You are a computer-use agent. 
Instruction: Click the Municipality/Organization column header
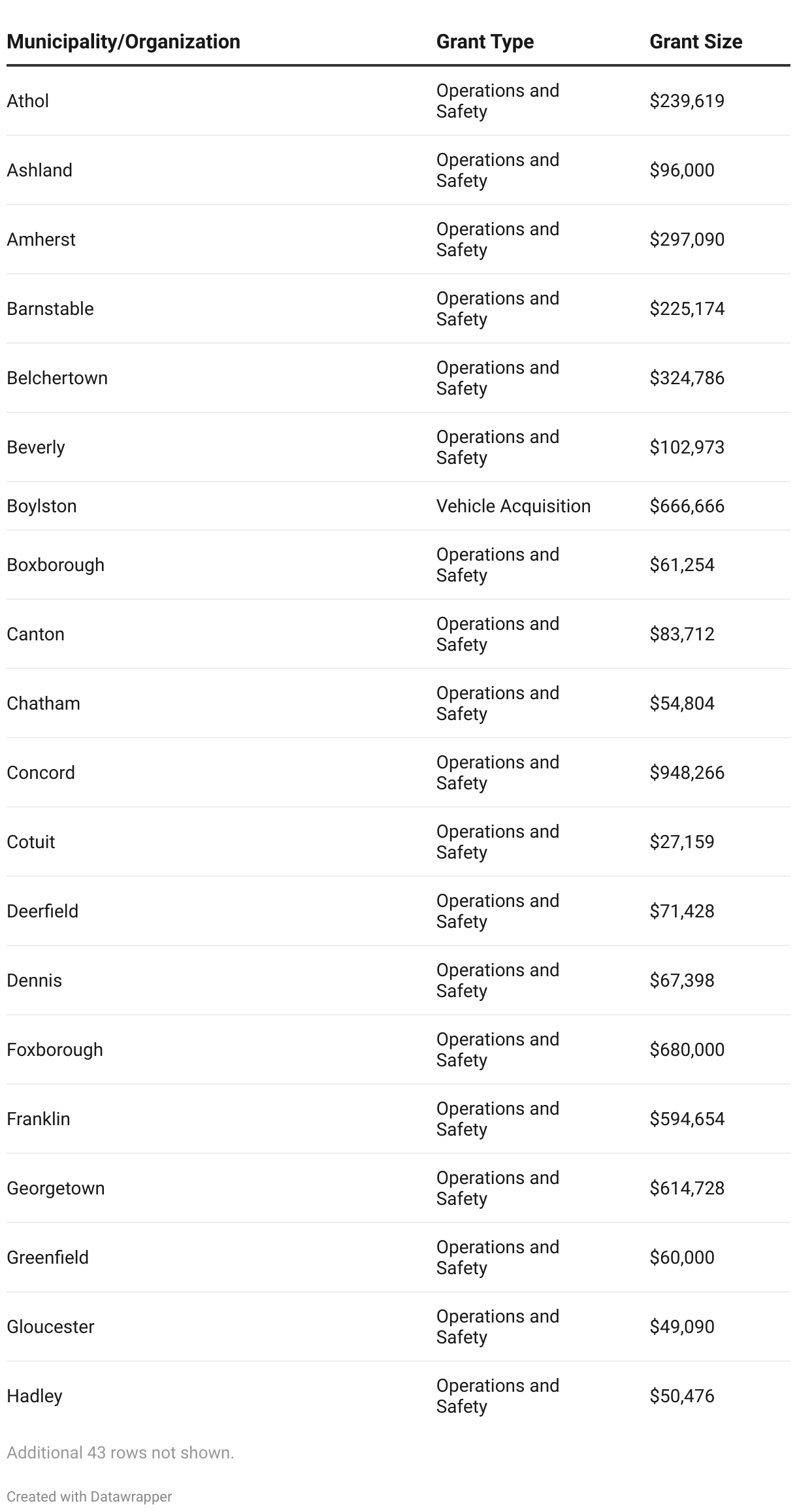(x=123, y=42)
